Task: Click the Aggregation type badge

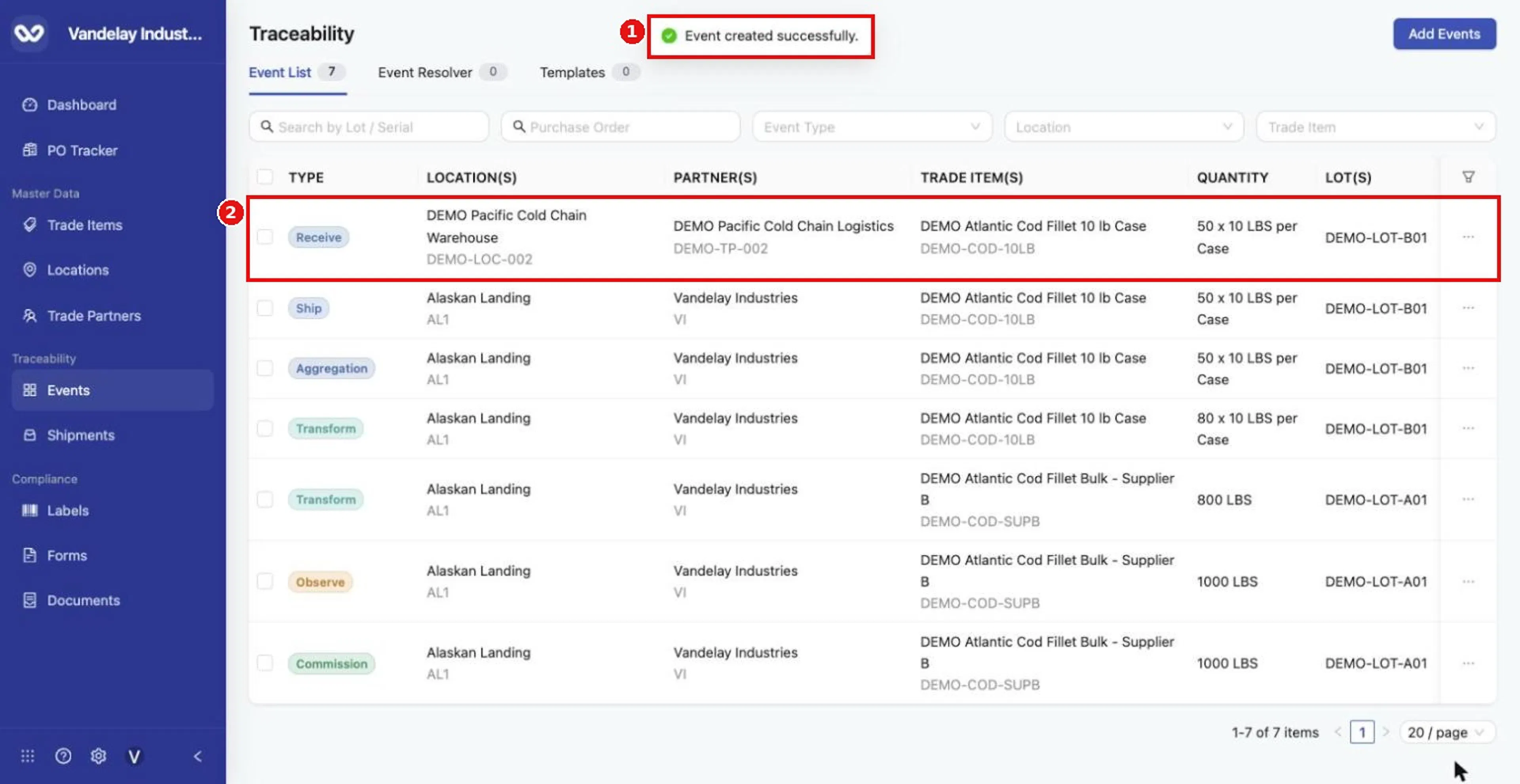Action: pyautogui.click(x=332, y=368)
